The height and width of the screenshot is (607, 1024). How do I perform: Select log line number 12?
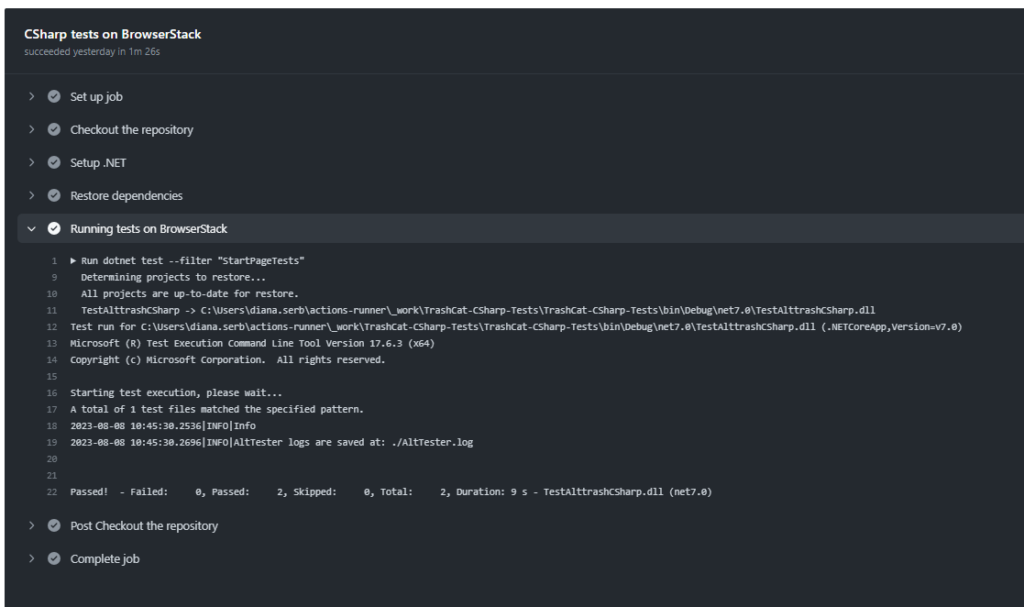click(x=52, y=327)
